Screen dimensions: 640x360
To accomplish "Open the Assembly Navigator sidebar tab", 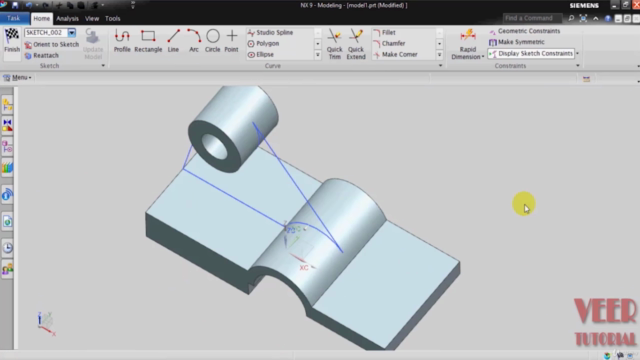I will point(7,105).
